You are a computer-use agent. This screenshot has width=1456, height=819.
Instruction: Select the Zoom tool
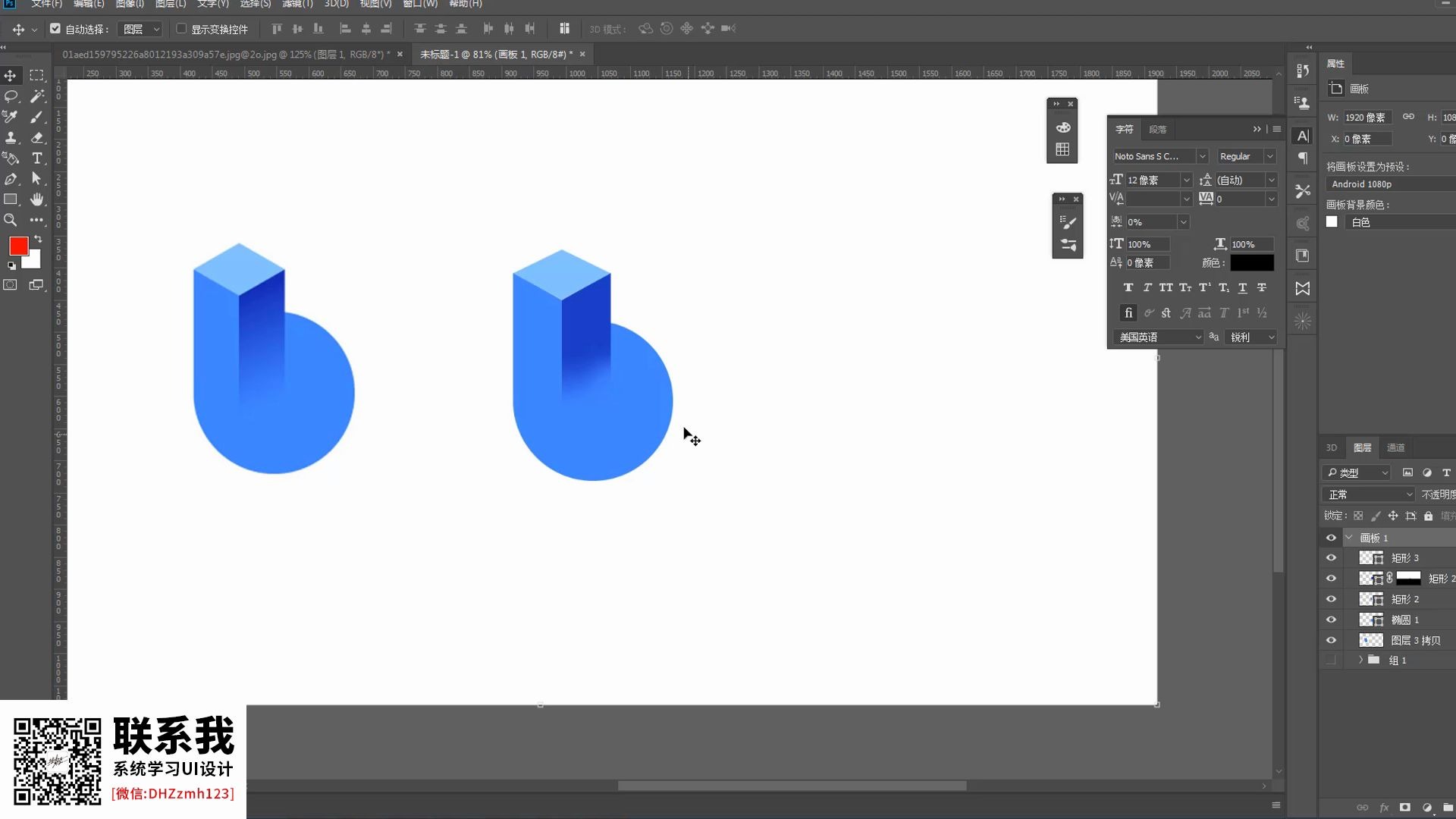click(x=11, y=220)
